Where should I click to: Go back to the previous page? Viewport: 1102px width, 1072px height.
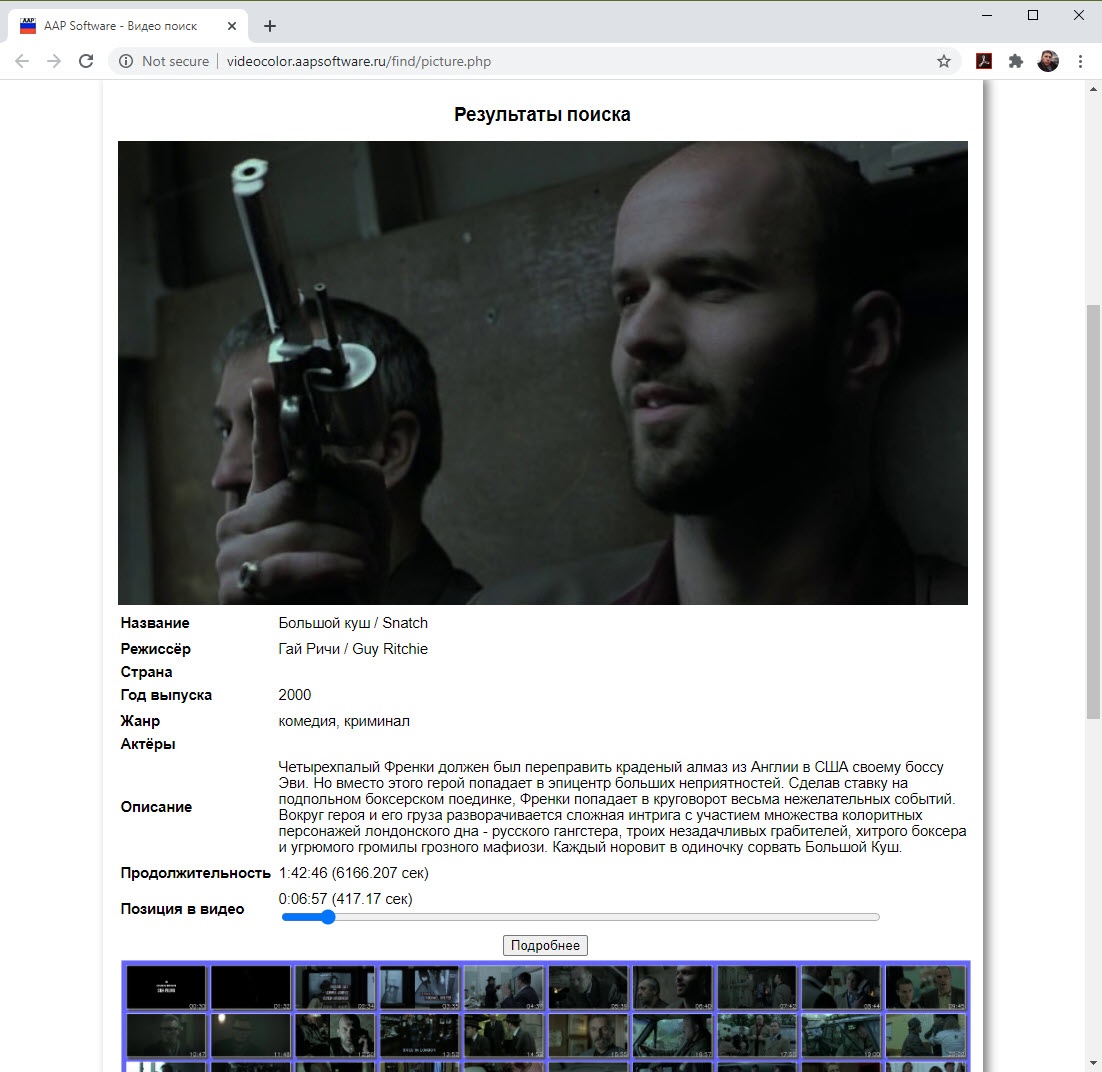point(22,61)
